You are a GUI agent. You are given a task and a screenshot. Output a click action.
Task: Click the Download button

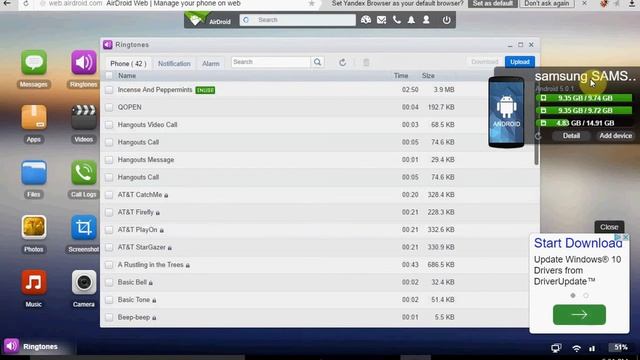[x=484, y=62]
